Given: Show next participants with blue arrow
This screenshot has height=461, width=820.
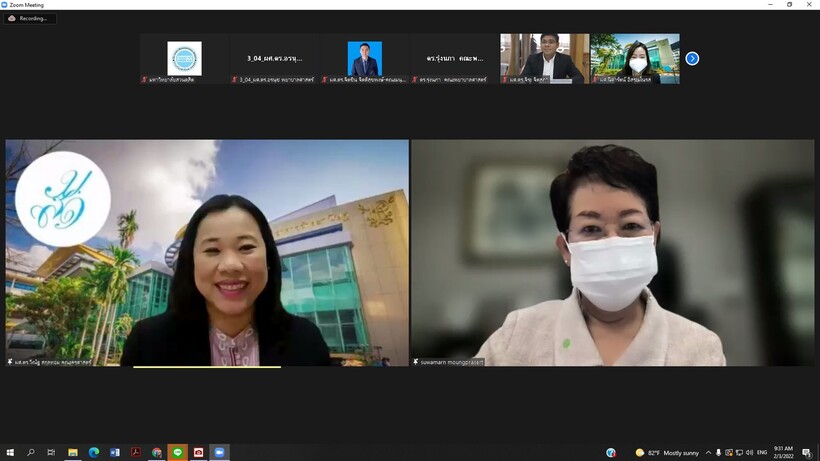Looking at the screenshot, I should (x=692, y=59).
